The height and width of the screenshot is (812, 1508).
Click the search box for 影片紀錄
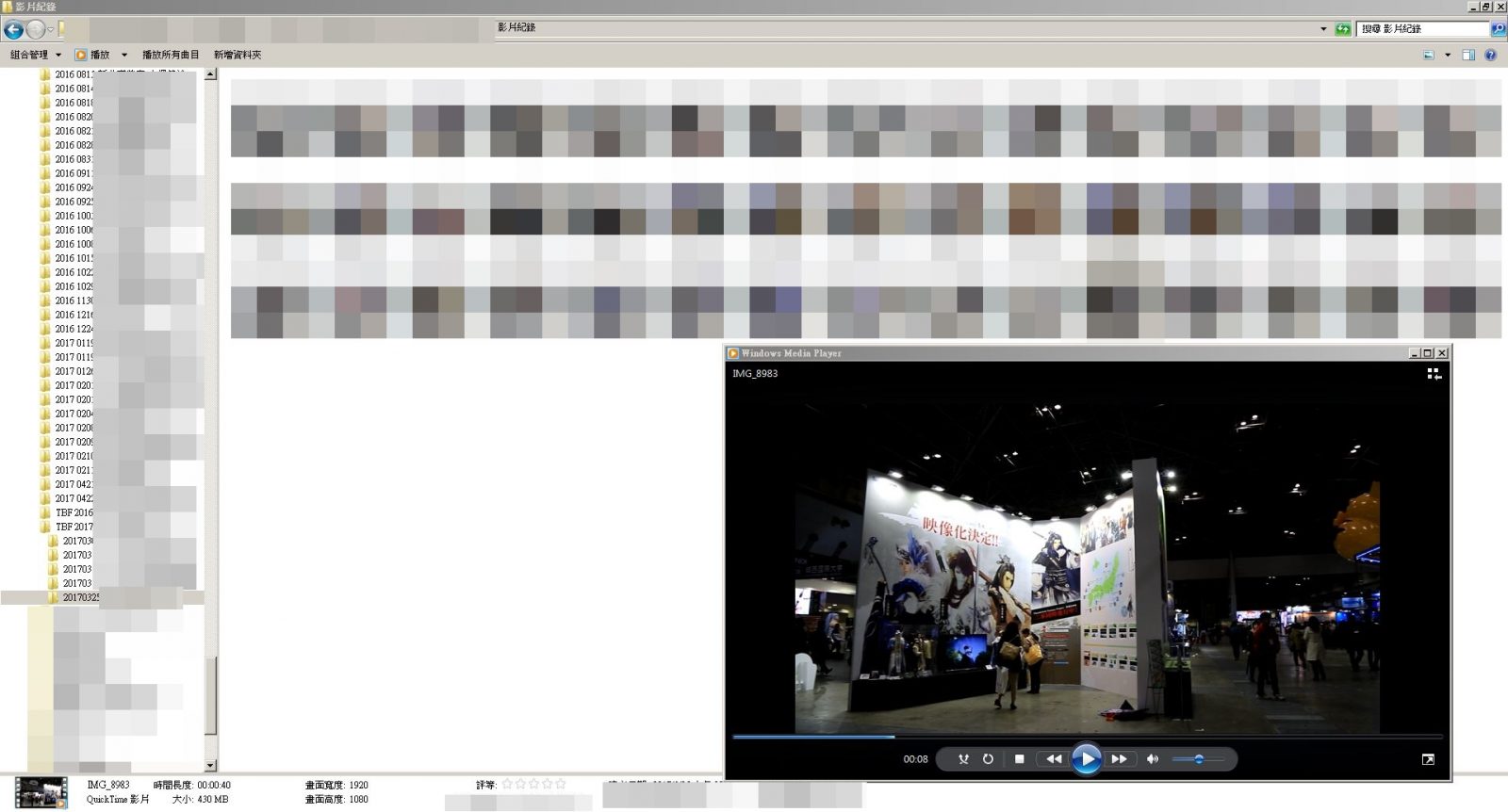(1423, 29)
